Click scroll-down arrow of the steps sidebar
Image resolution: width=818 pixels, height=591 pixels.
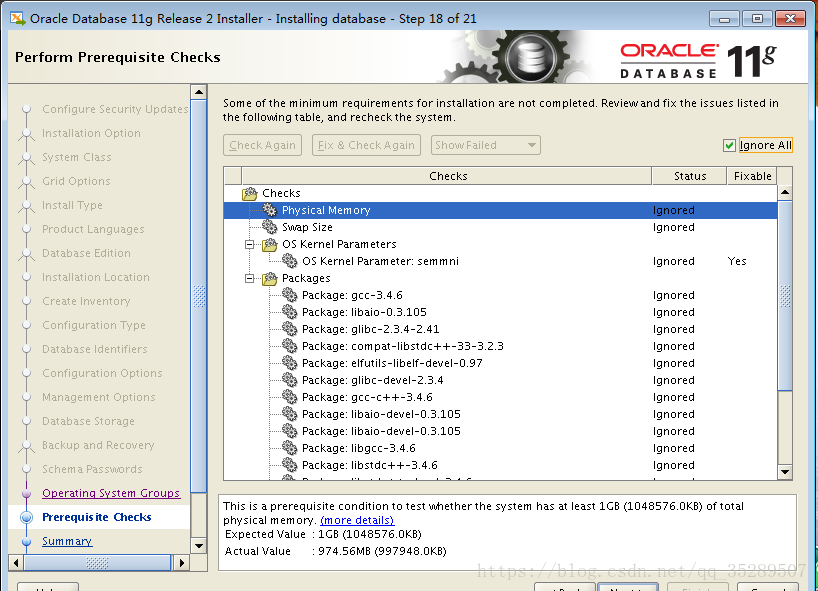tap(199, 546)
